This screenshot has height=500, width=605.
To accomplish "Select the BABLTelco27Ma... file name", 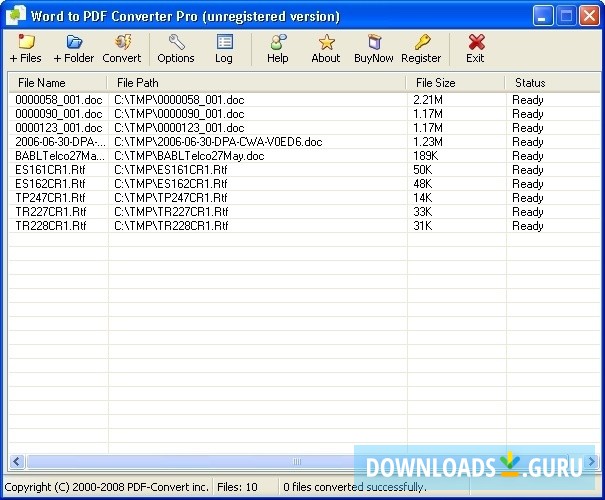I will (x=60, y=156).
